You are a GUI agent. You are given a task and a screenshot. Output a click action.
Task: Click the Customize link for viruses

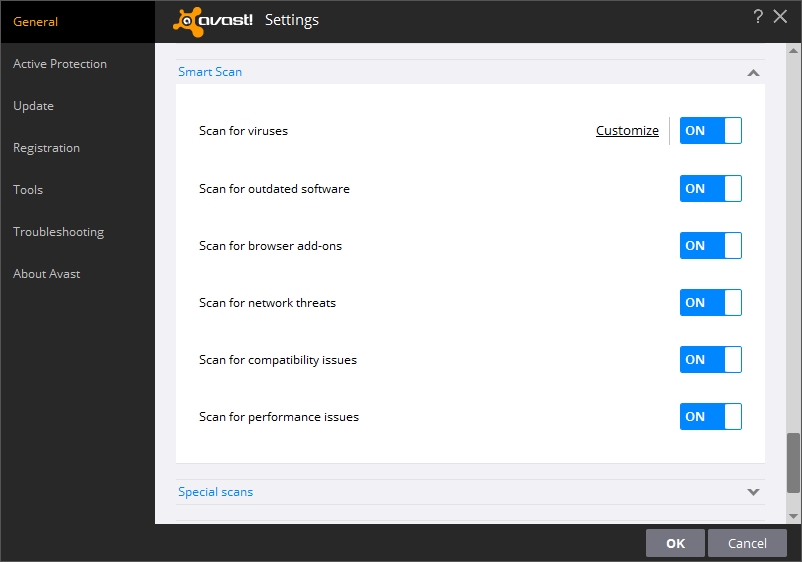627,131
